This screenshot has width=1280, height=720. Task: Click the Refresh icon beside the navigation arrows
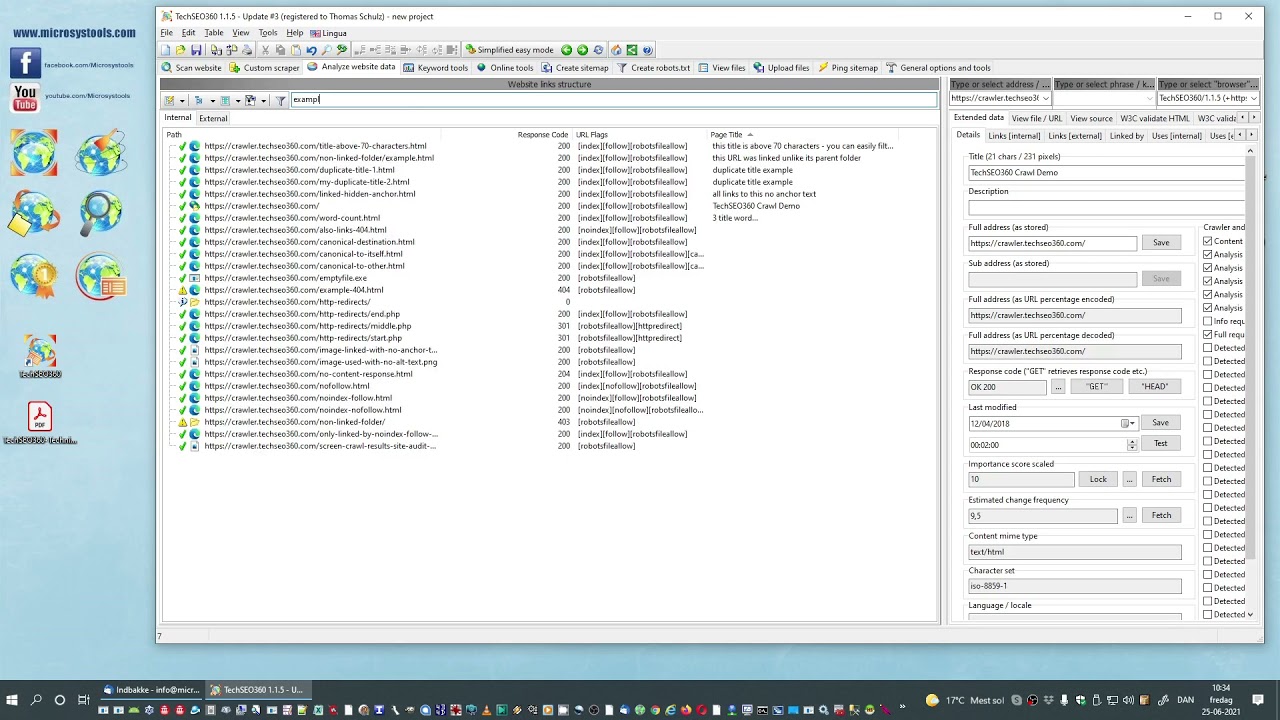[x=598, y=50]
